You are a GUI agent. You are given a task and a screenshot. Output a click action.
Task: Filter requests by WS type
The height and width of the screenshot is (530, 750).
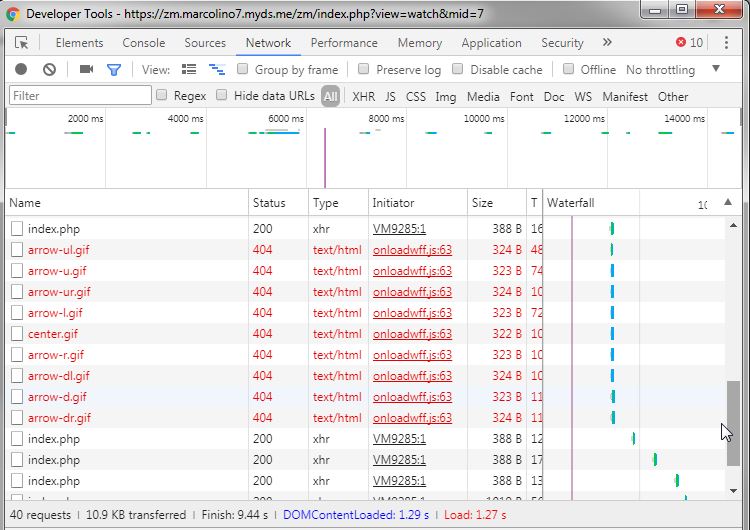coord(583,97)
